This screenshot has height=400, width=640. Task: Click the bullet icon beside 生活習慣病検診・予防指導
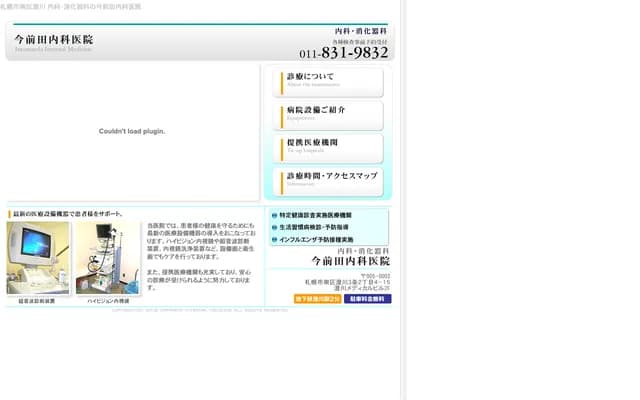(275, 227)
